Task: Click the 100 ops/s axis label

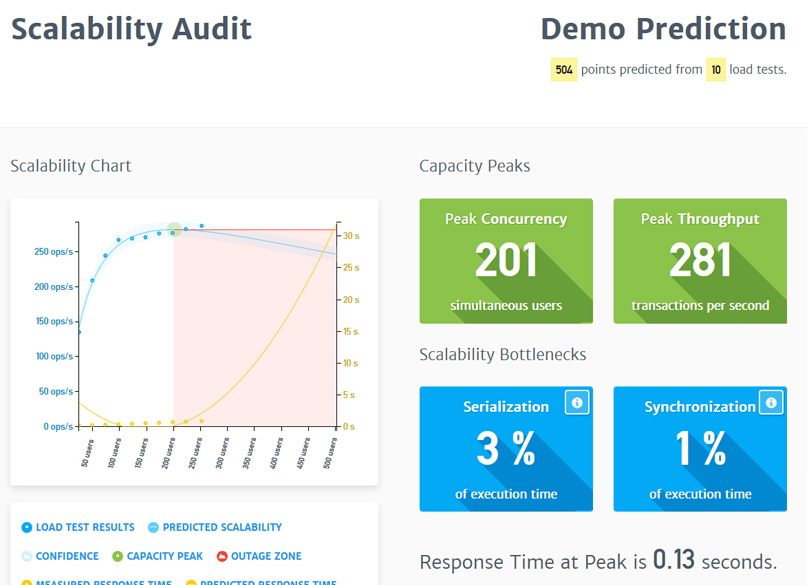Action: [54, 356]
